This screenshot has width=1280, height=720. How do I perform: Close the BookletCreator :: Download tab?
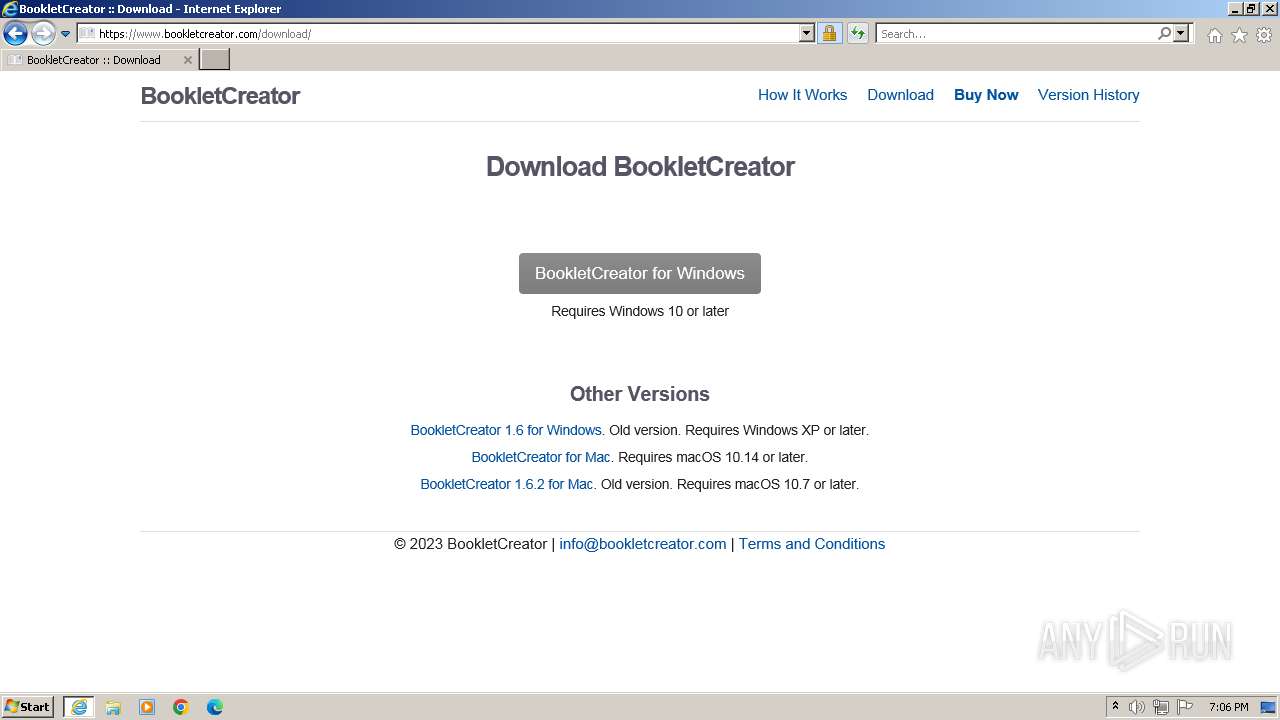tap(187, 60)
